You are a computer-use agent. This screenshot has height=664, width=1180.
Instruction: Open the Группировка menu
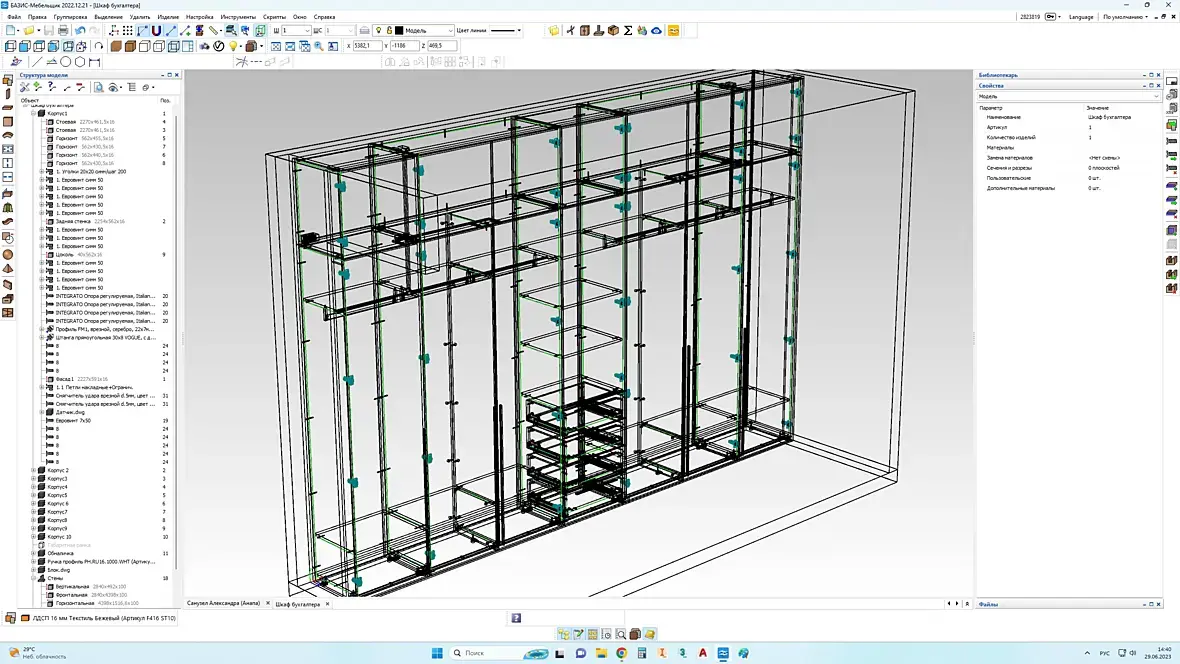70,17
